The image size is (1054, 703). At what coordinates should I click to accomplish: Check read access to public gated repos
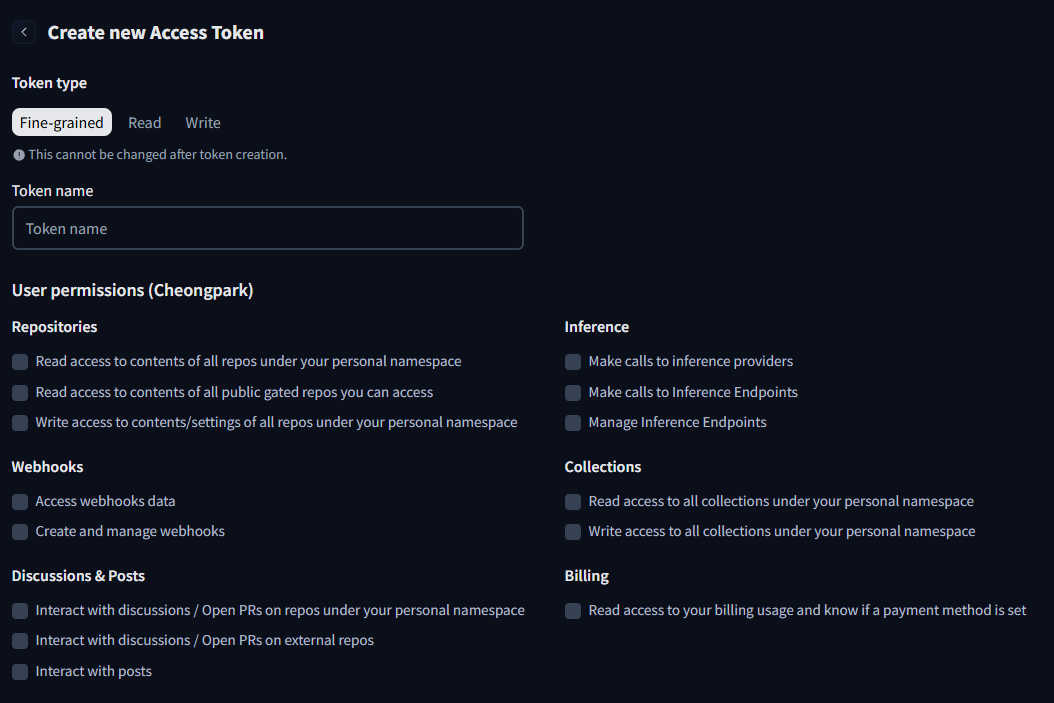click(x=20, y=392)
